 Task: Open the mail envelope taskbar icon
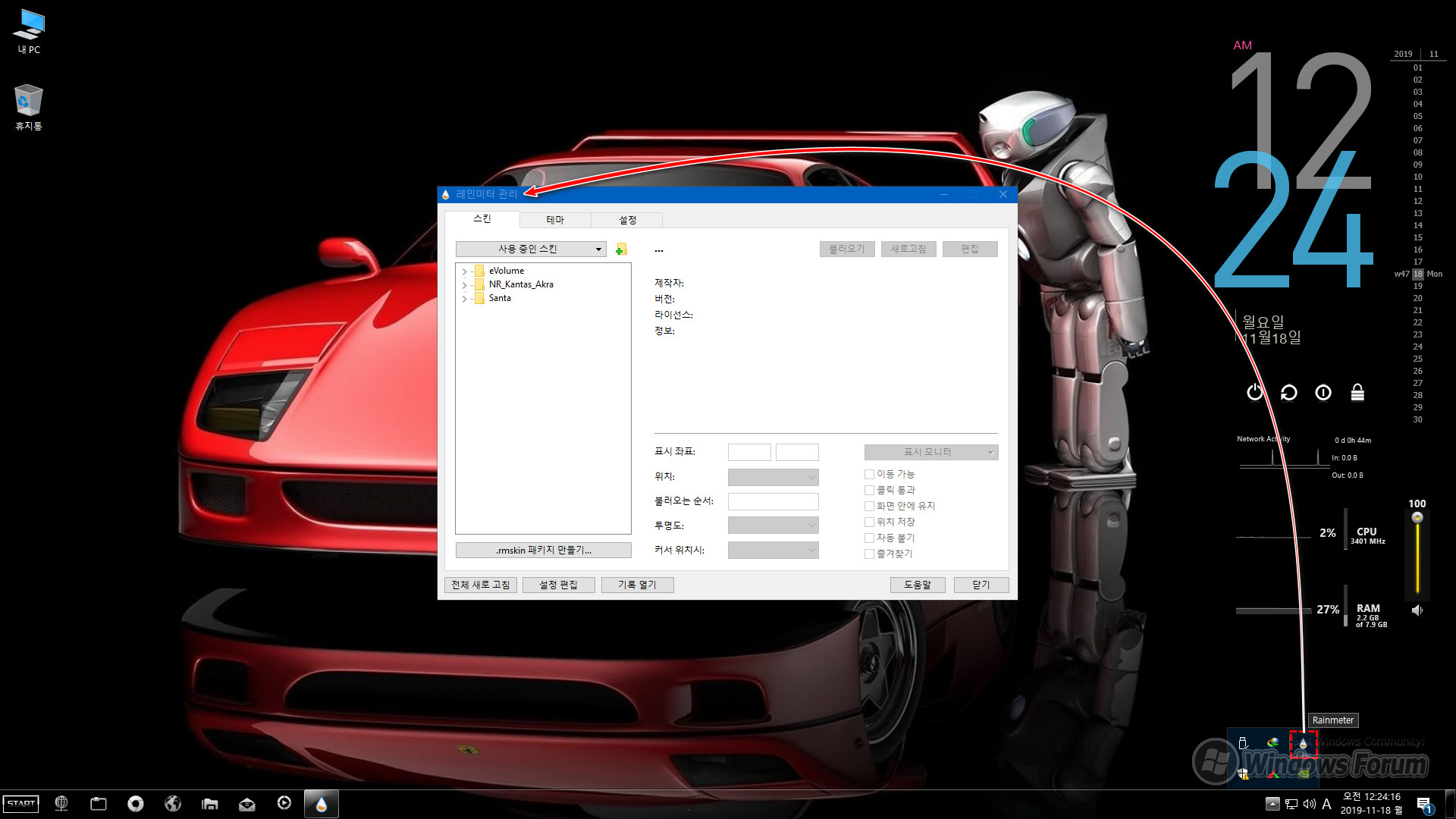247,804
